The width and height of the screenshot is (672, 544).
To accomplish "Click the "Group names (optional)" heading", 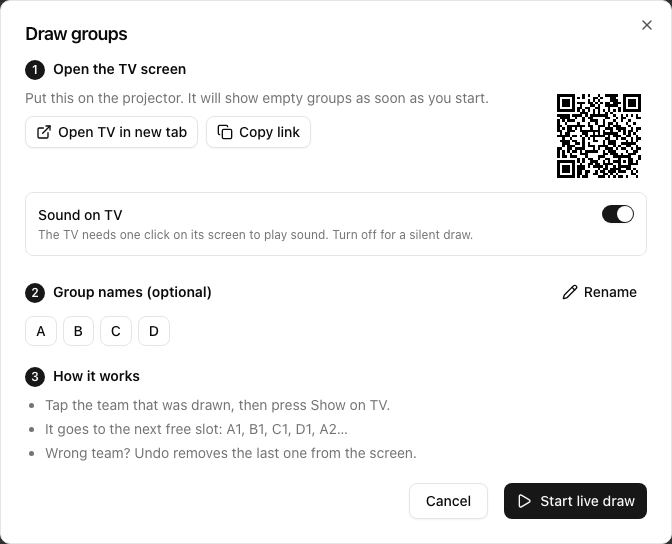I will click(x=132, y=292).
